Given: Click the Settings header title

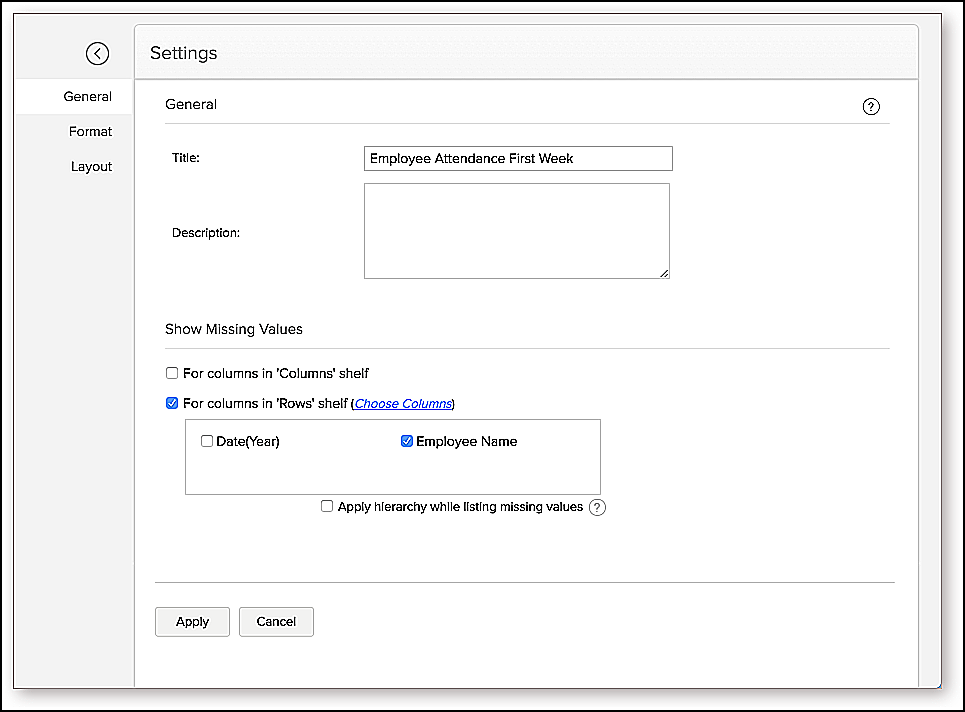Looking at the screenshot, I should click(x=183, y=53).
